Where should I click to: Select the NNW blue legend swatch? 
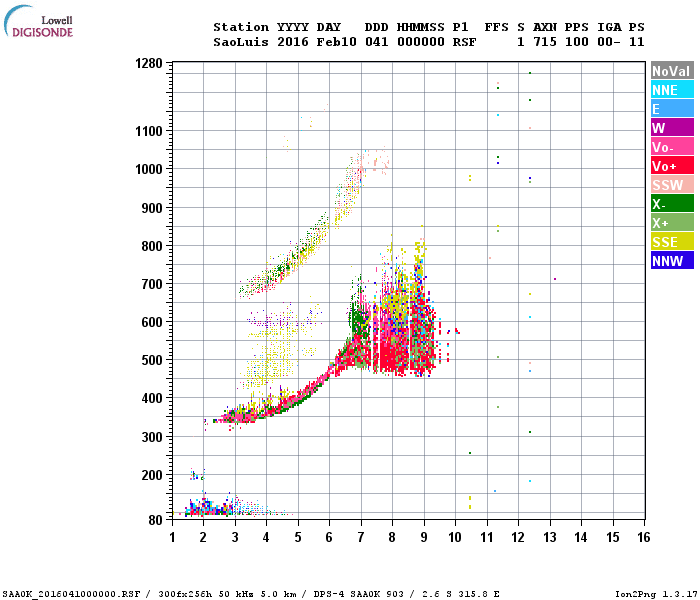672,261
